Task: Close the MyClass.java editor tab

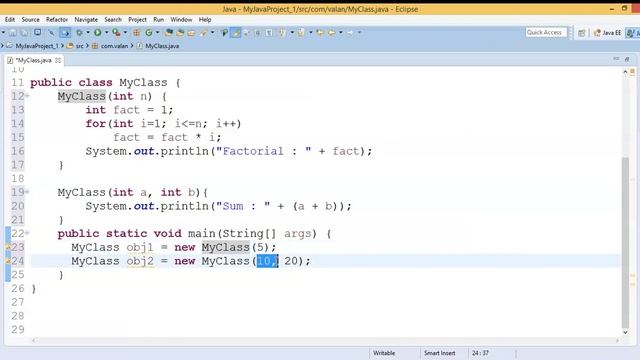Action: tap(58, 60)
